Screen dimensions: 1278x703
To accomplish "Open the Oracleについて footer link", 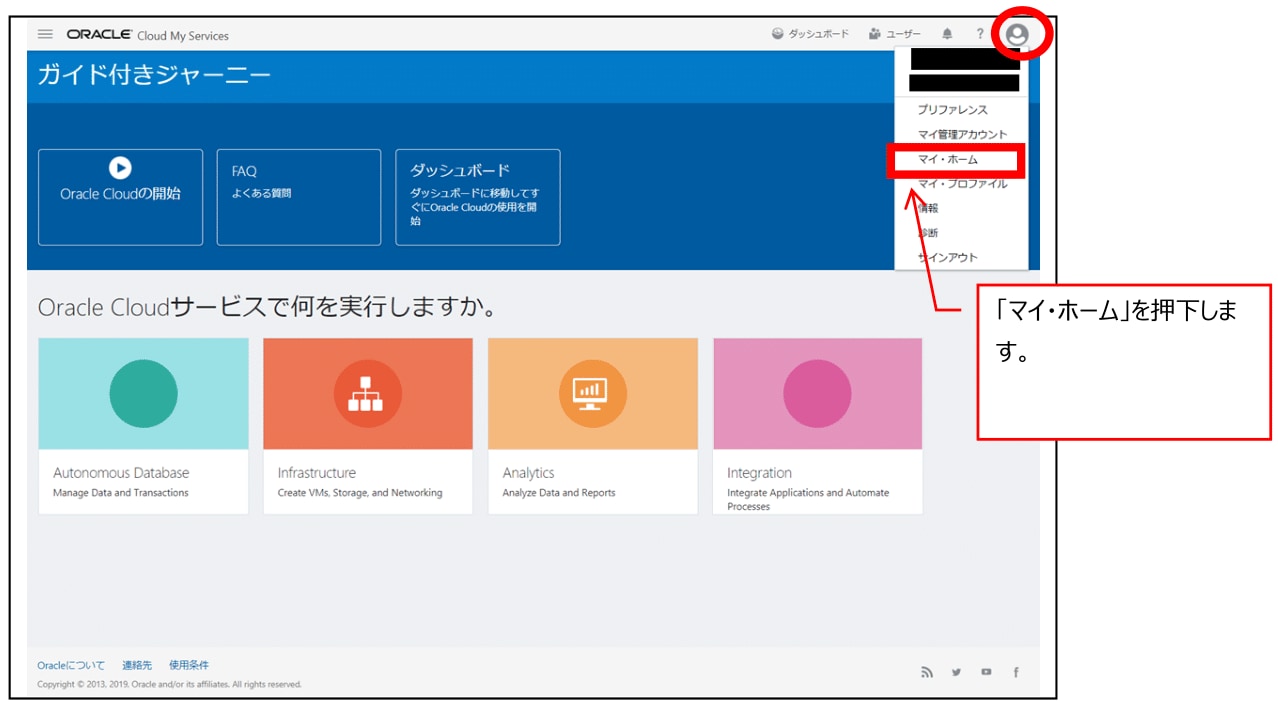I will point(71,665).
